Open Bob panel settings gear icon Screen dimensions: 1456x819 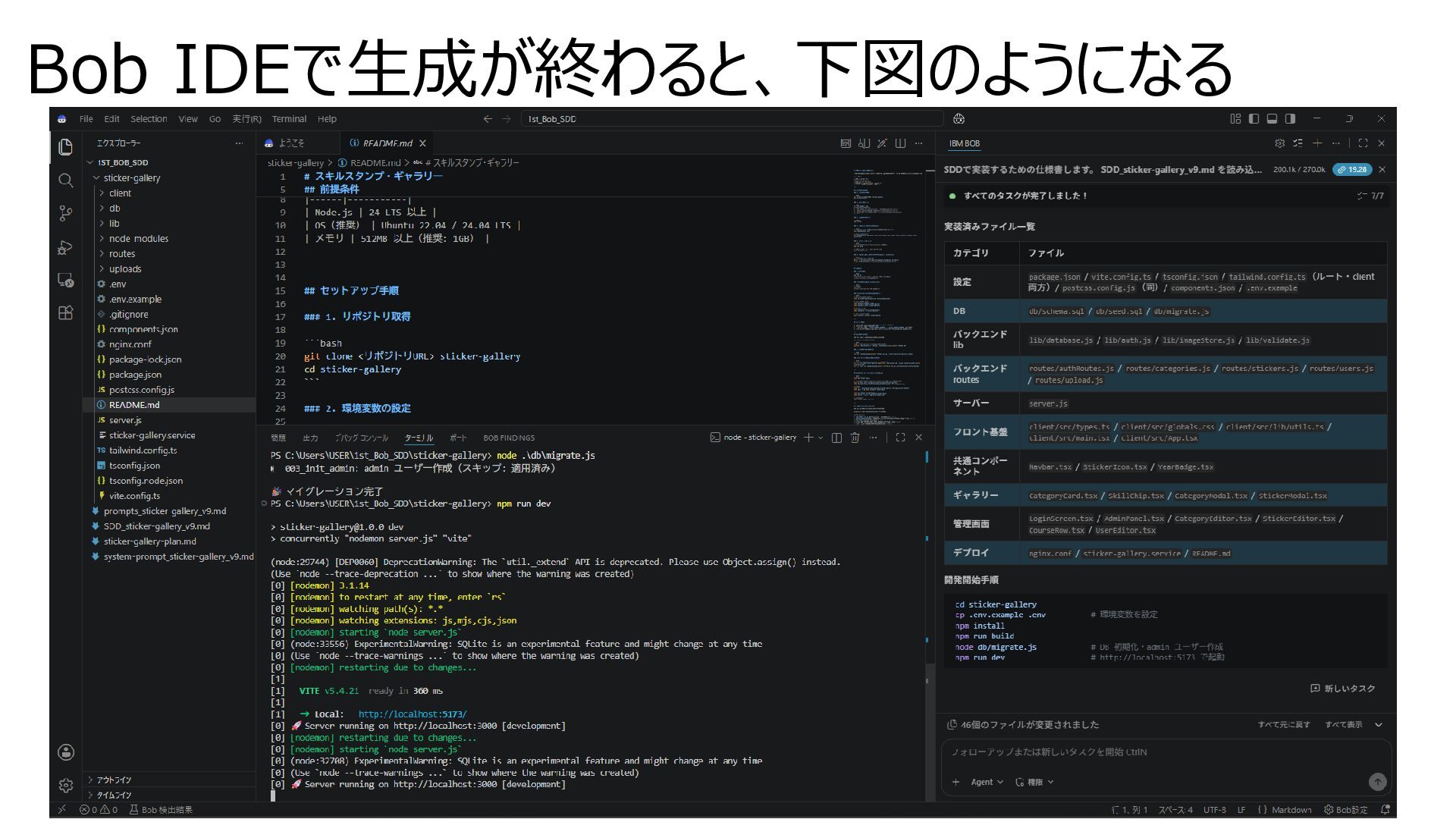click(1280, 143)
